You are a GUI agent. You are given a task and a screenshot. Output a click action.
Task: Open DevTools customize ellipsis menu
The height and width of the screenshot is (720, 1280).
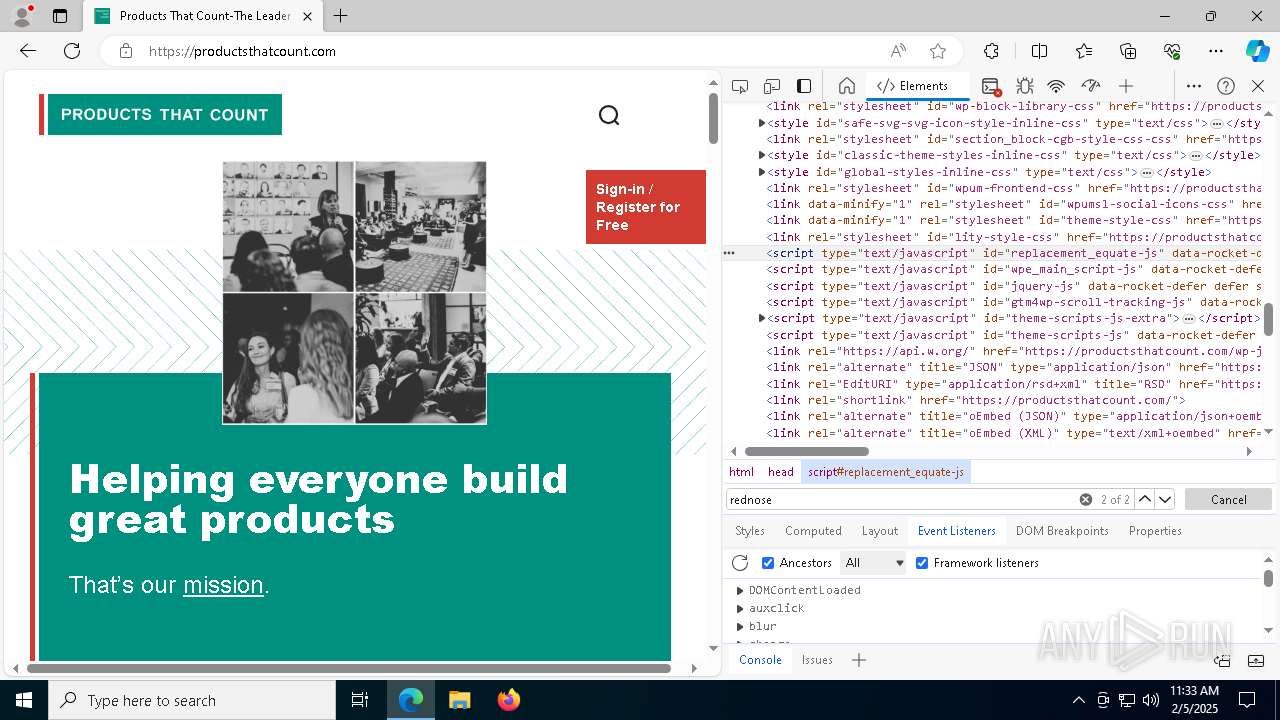coord(1194,86)
